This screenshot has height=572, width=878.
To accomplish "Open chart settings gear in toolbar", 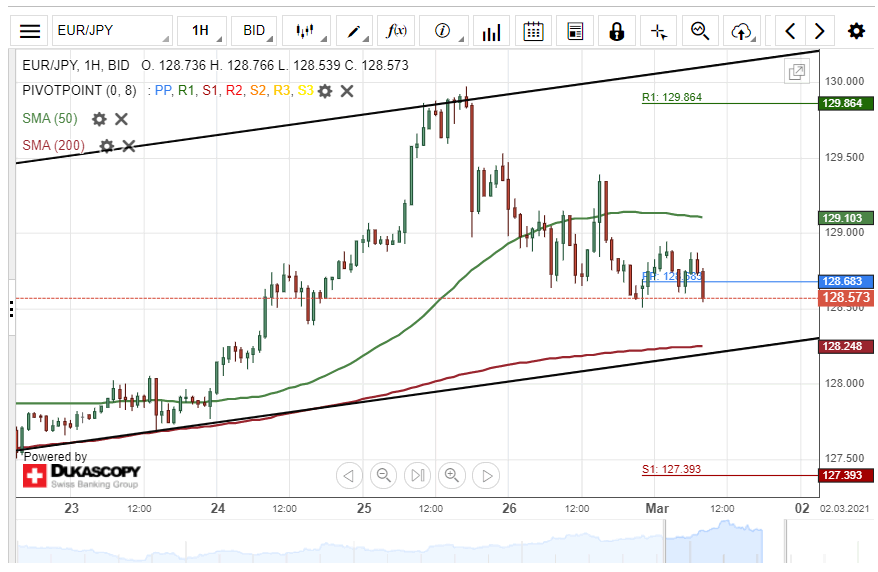I will (x=856, y=31).
